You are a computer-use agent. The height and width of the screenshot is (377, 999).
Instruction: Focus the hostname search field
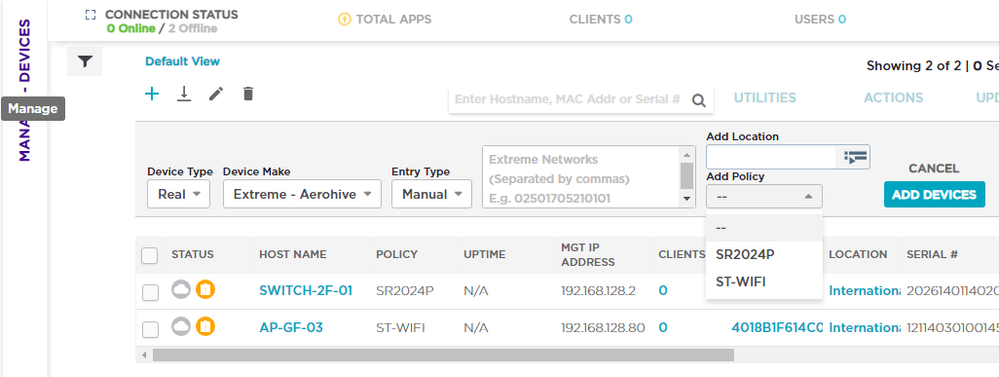pyautogui.click(x=568, y=100)
